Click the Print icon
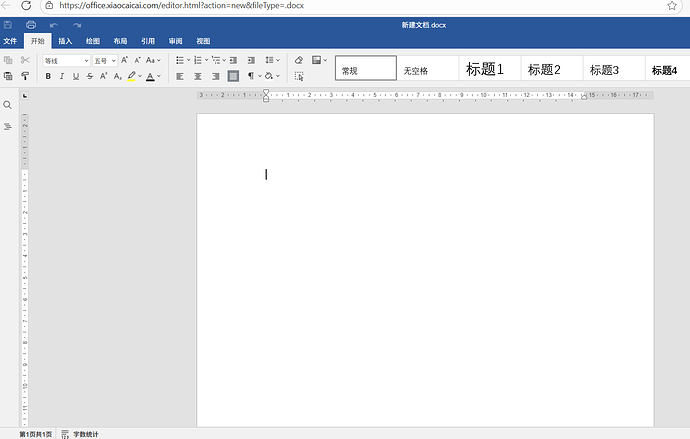The image size is (690, 439). (x=31, y=24)
